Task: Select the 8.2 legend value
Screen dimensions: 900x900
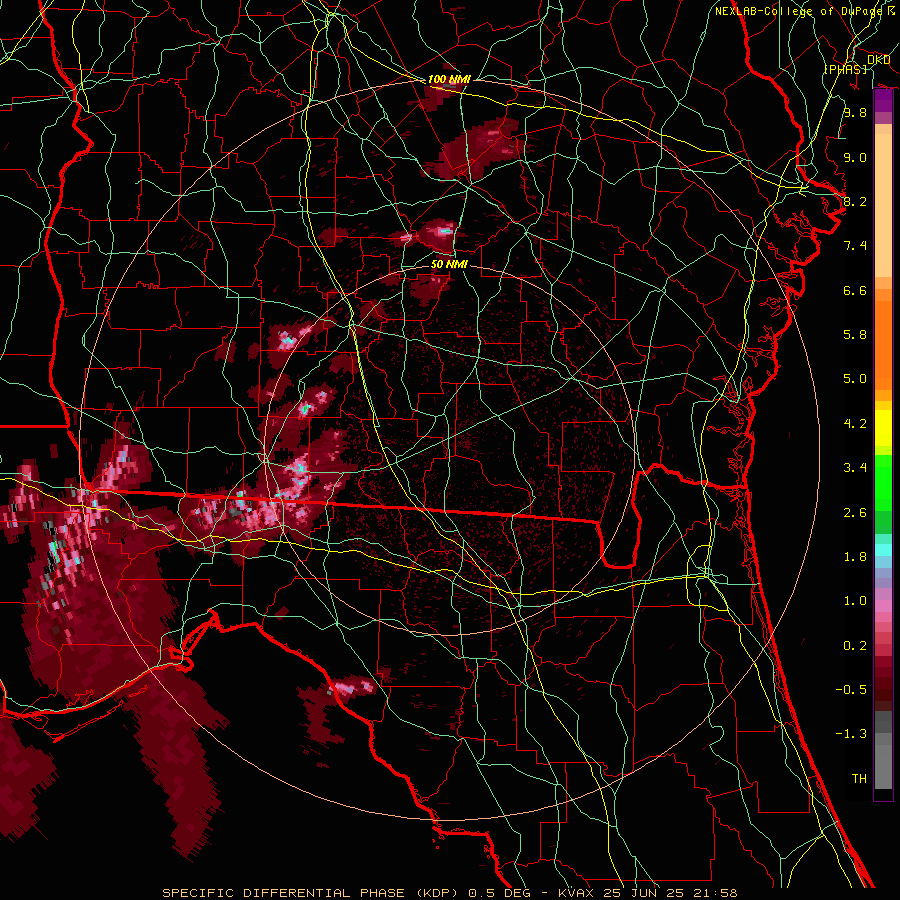Action: [x=855, y=201]
